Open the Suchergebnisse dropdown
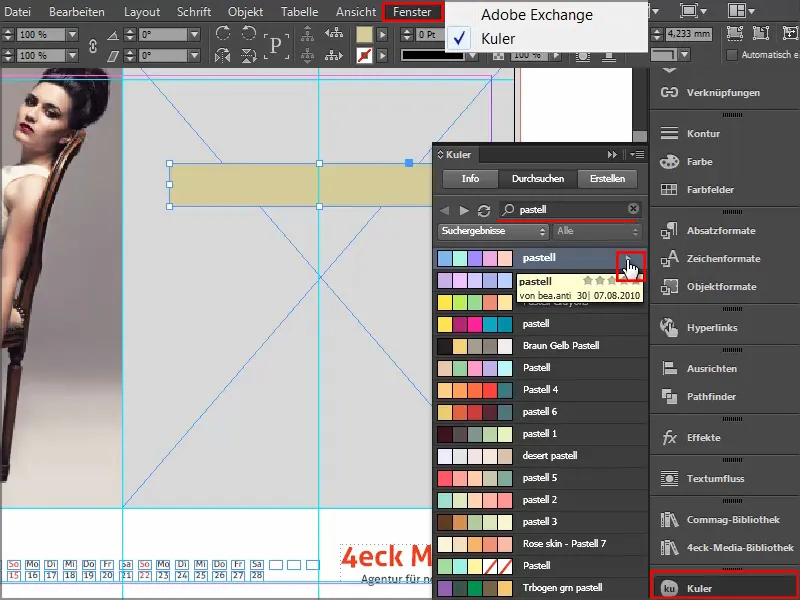 493,231
